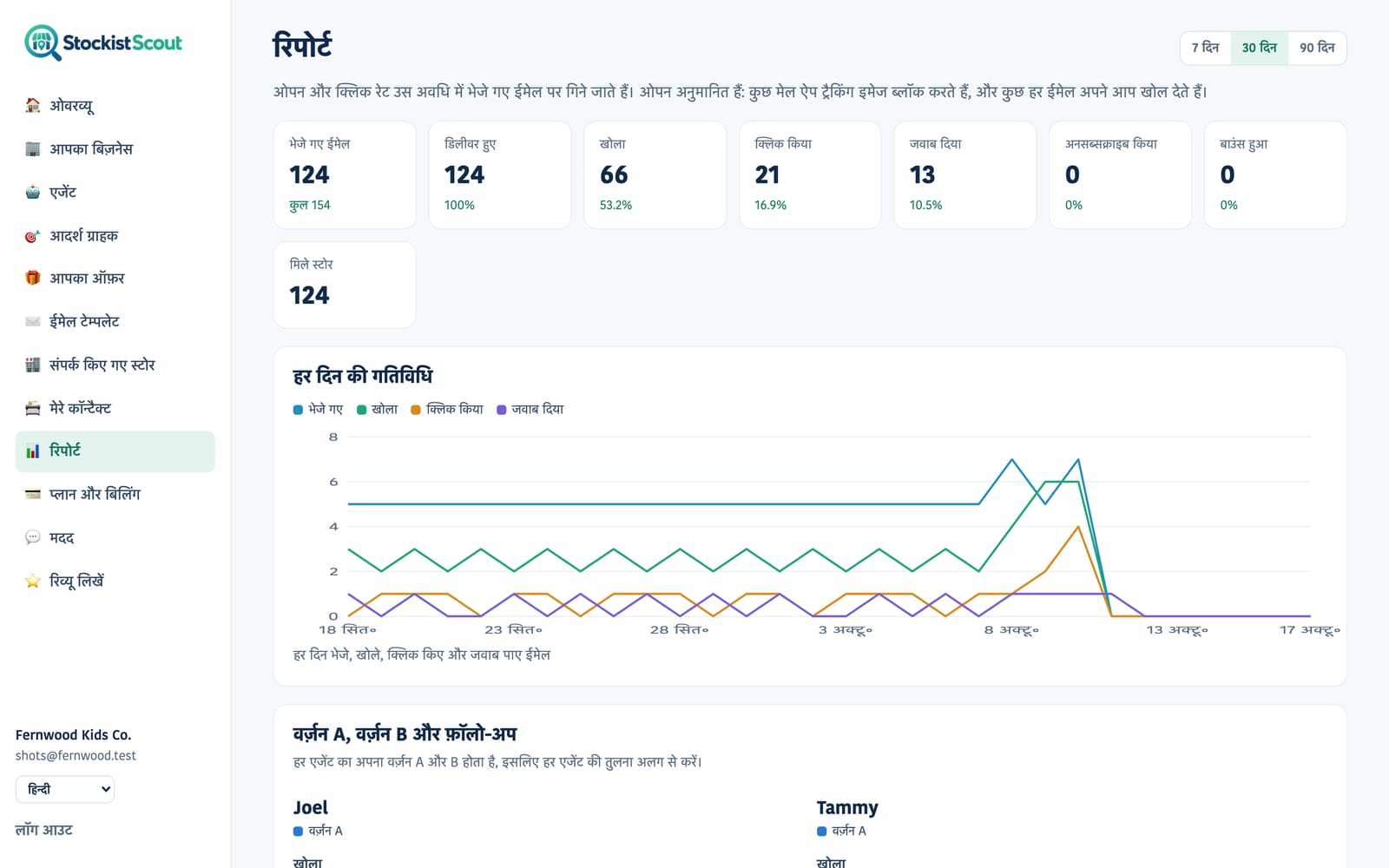Image resolution: width=1389 pixels, height=868 pixels.
Task: Switch the report to 7 दिन
Action: (1205, 48)
